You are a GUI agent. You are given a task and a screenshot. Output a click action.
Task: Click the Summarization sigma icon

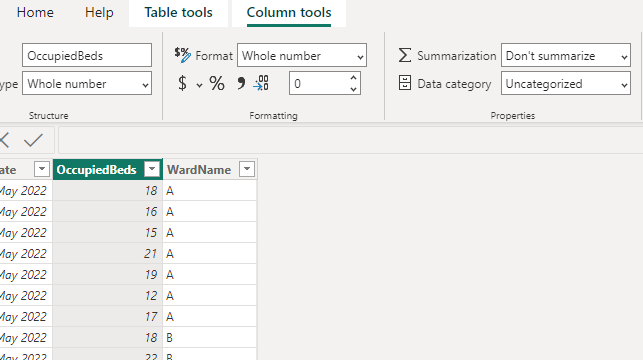coord(404,55)
